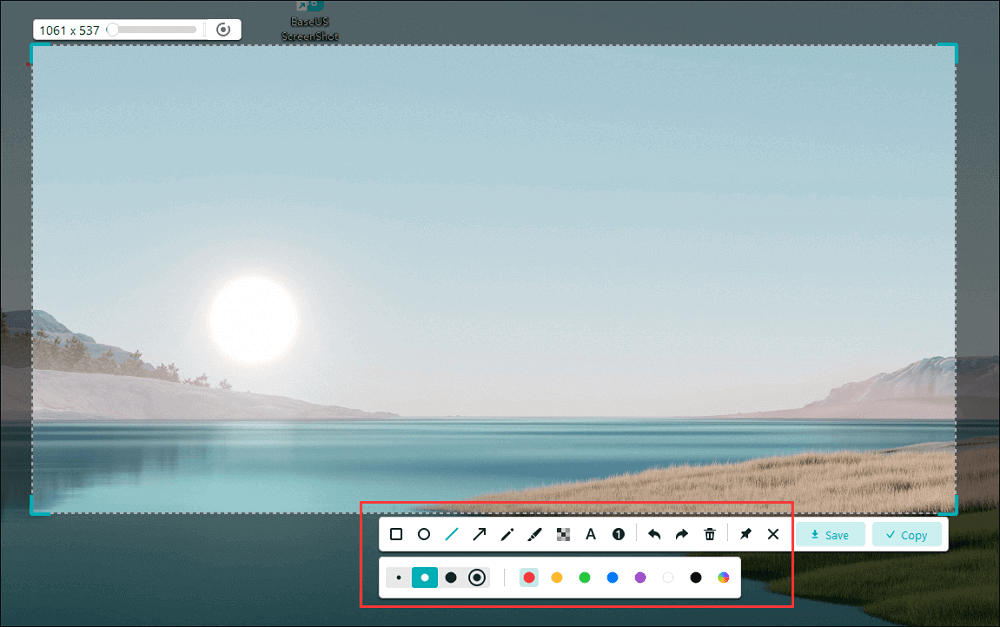Redo the undone annotation

[681, 534]
